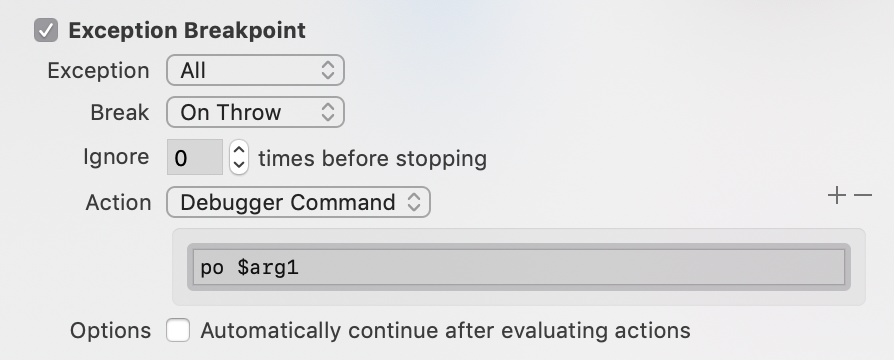Click the chevron arrows on the All popup
This screenshot has height=360, width=894.
tap(327, 70)
